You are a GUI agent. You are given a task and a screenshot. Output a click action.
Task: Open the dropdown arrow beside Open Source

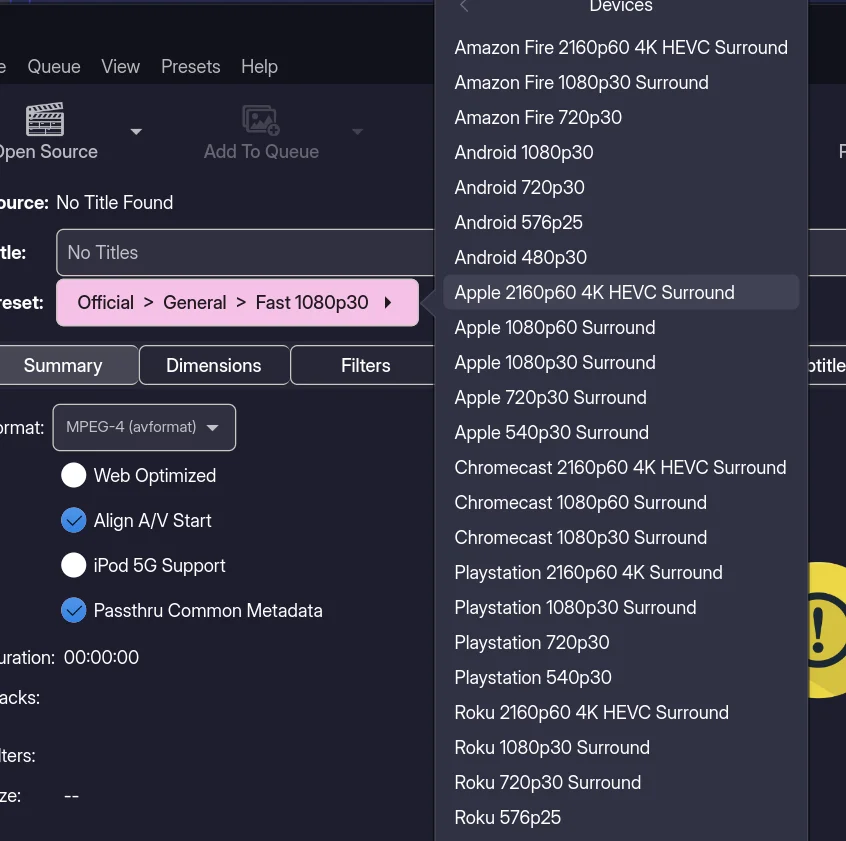click(136, 131)
